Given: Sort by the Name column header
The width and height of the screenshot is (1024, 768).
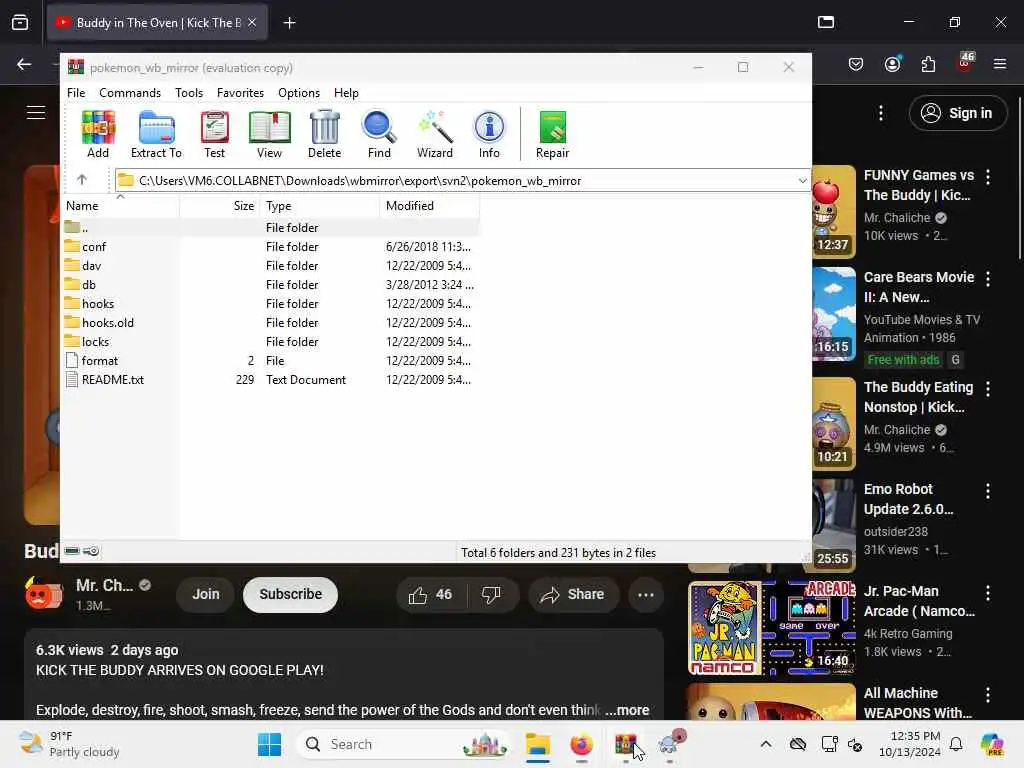Looking at the screenshot, I should 120,206.
